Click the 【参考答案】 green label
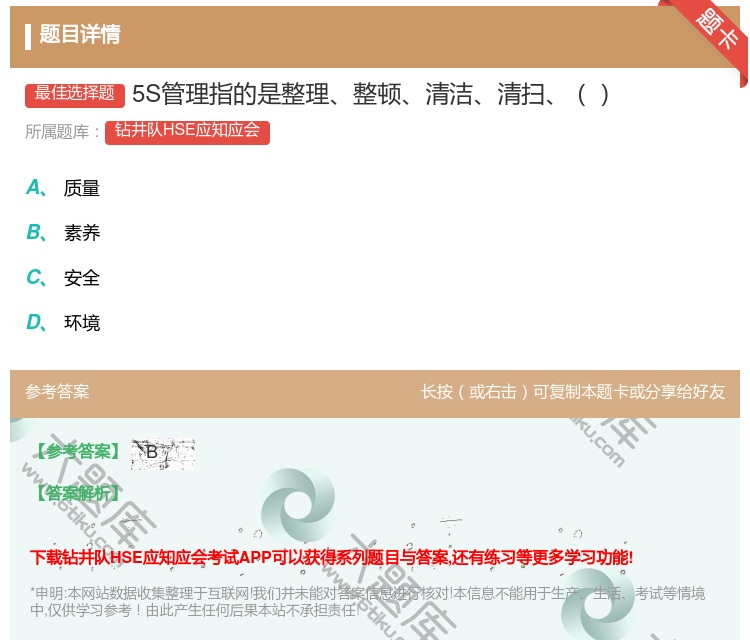Screen dimensions: 750x640 (x=78, y=452)
